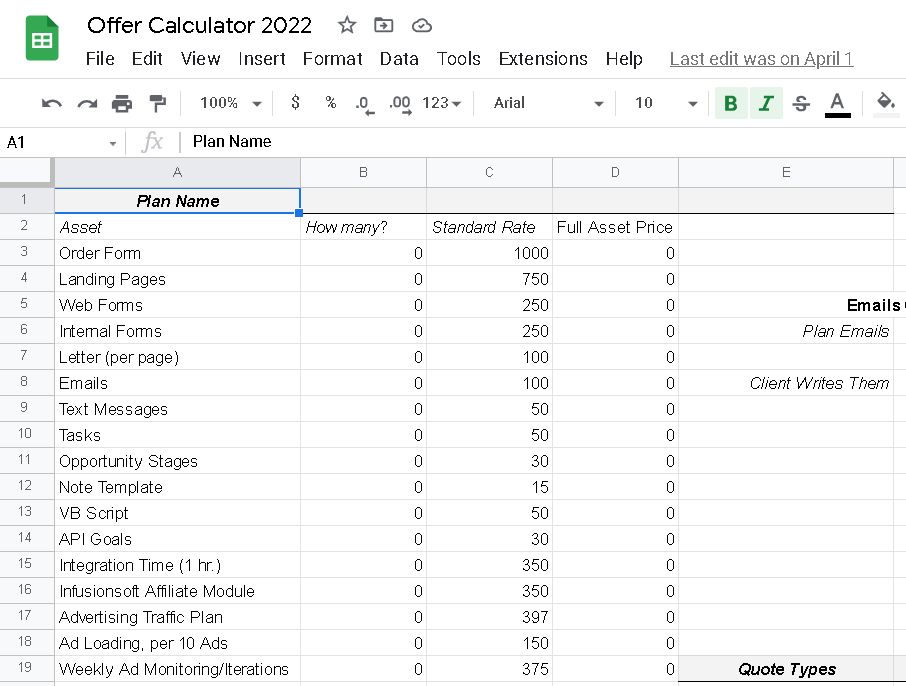Click the Name Box showing A1
The width and height of the screenshot is (906, 686).
60,143
